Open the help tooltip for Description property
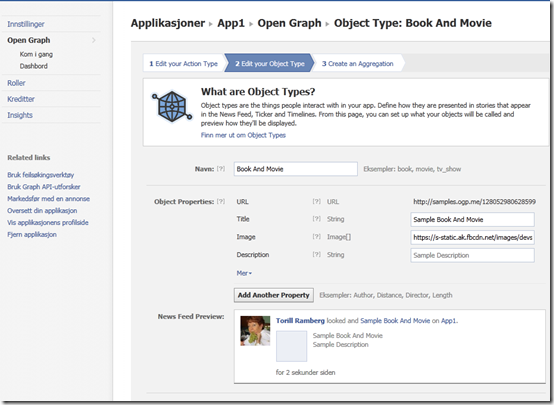This screenshot has width=554, height=405. (317, 254)
